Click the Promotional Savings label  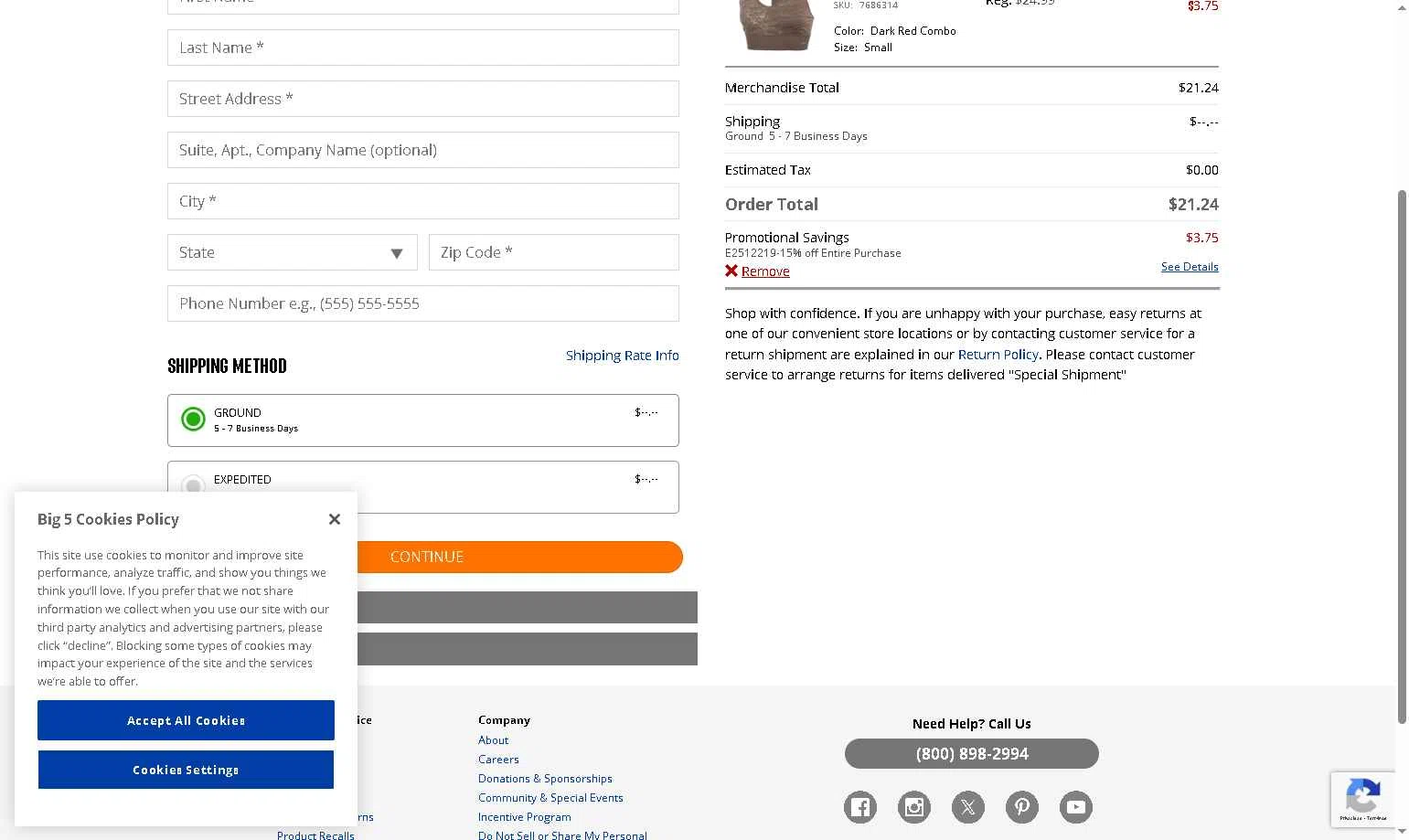click(786, 238)
